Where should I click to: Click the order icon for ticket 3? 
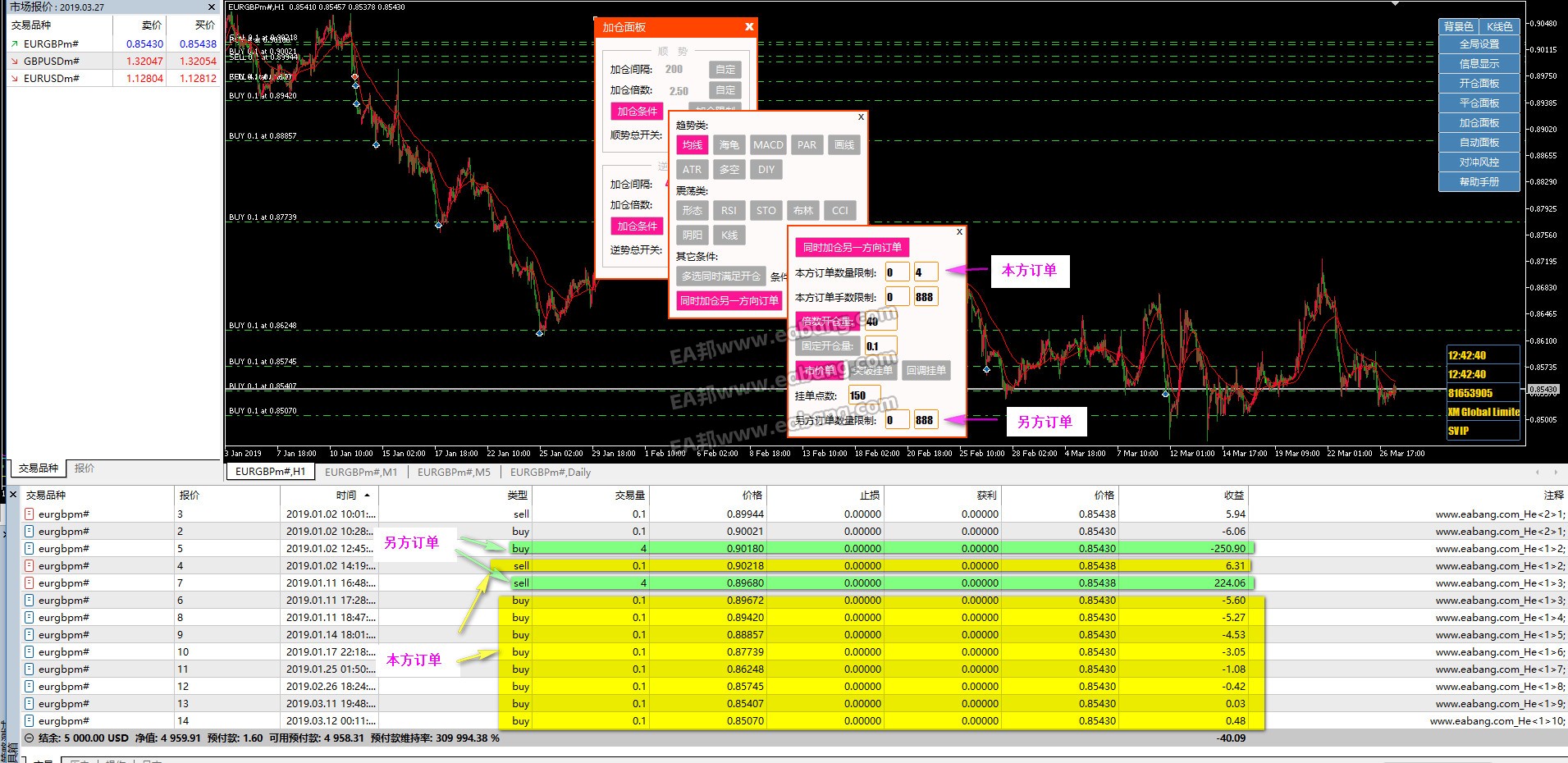point(30,514)
